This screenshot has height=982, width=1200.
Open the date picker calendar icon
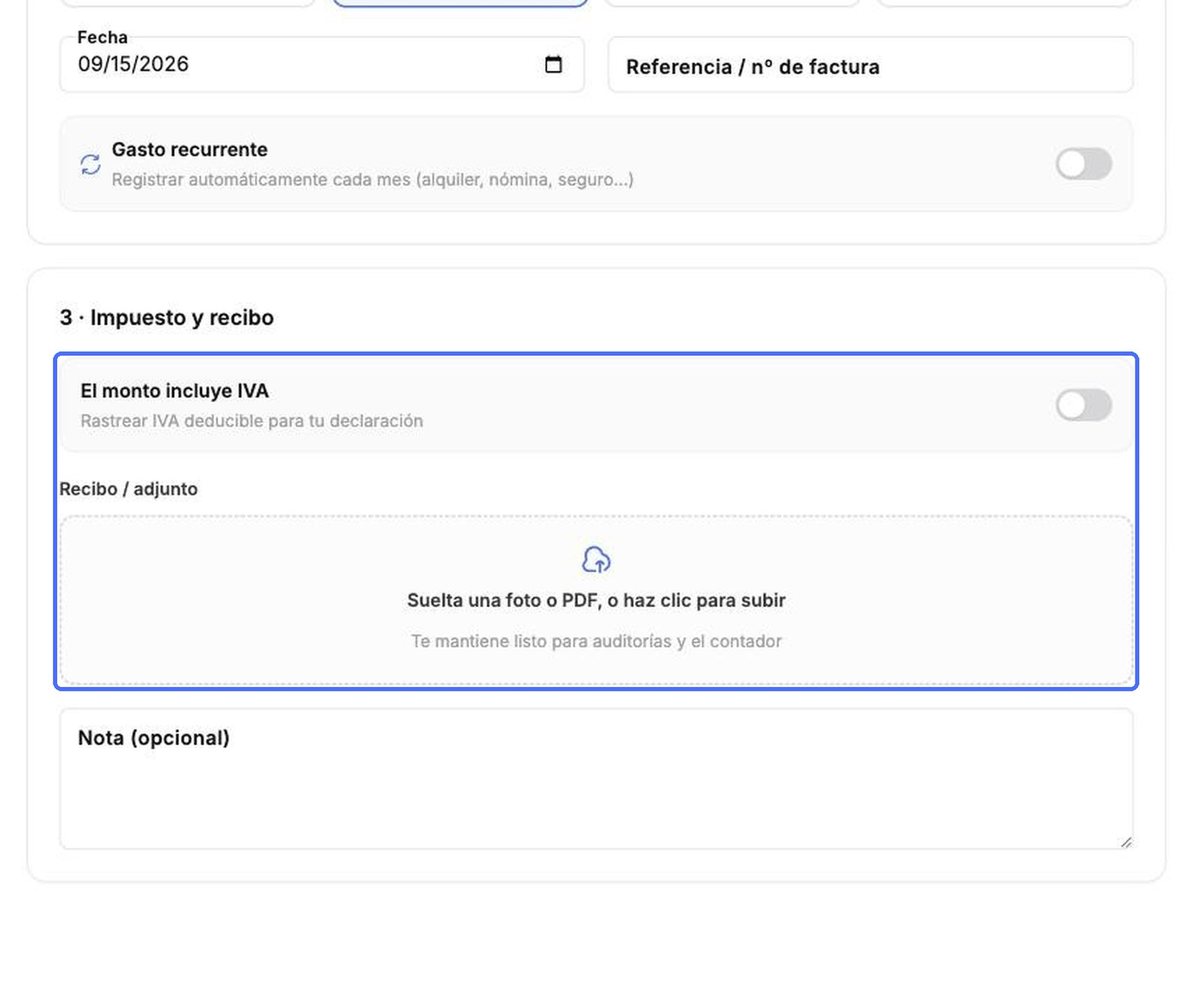pos(553,65)
